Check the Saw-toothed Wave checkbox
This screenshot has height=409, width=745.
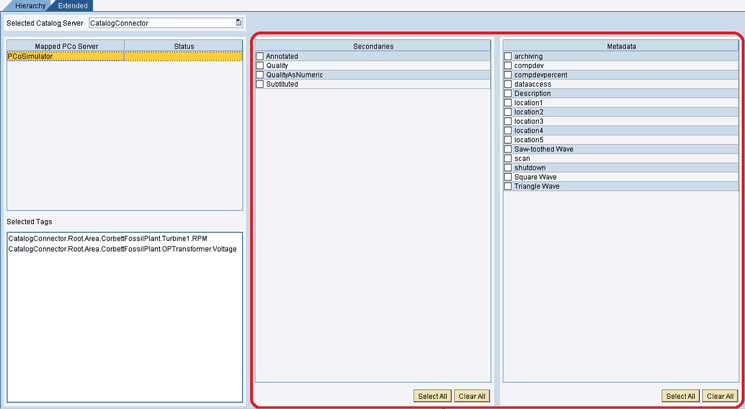click(508, 150)
